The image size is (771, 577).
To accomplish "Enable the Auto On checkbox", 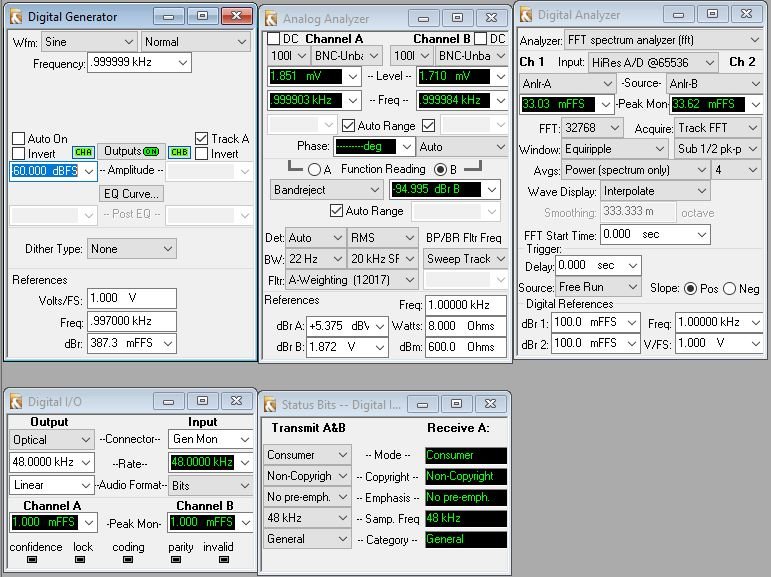I will click(x=19, y=138).
